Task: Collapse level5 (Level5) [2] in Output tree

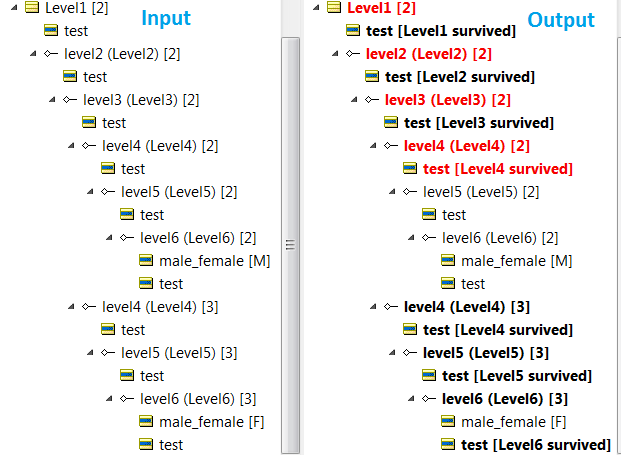Action: 392,191
